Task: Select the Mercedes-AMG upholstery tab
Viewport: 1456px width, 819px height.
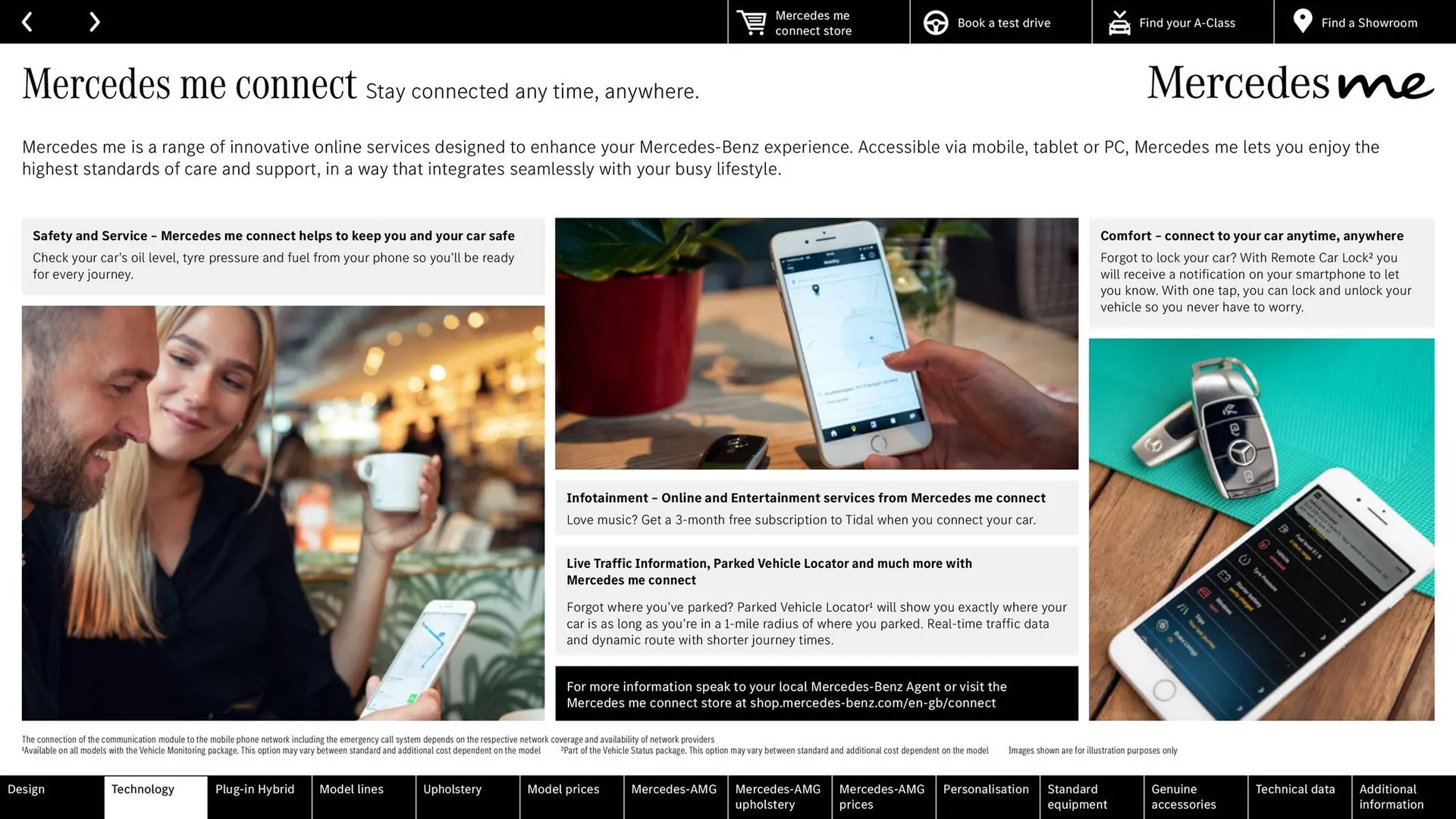Action: (779, 796)
